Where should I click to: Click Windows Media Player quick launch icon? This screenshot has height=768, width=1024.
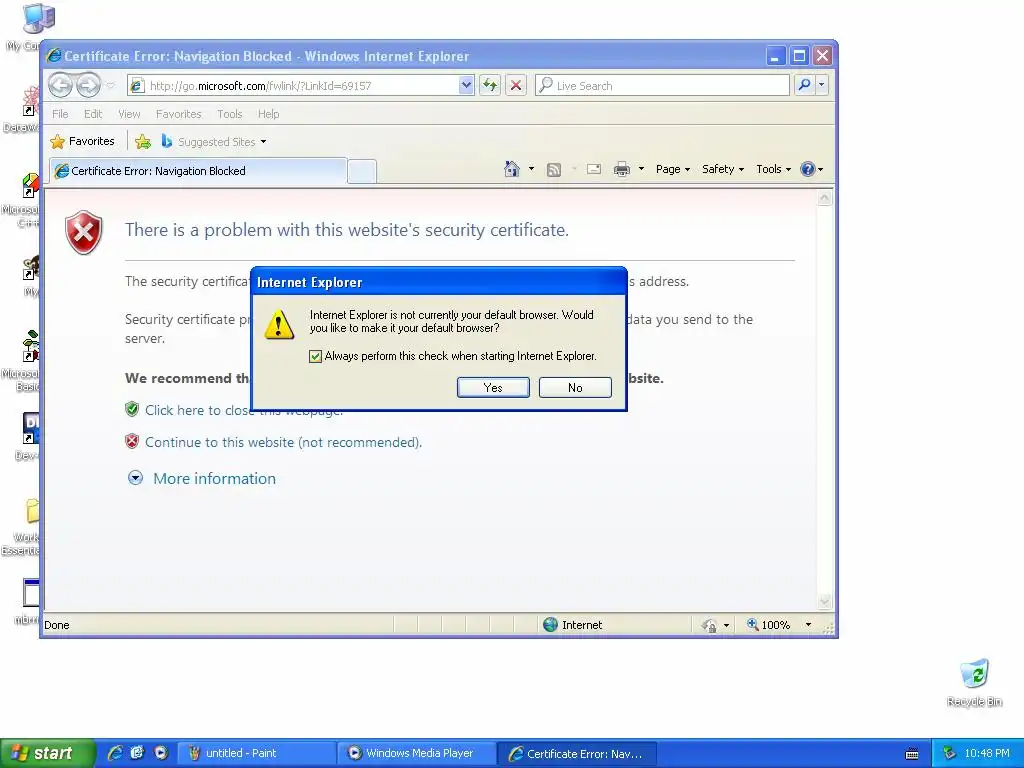161,753
